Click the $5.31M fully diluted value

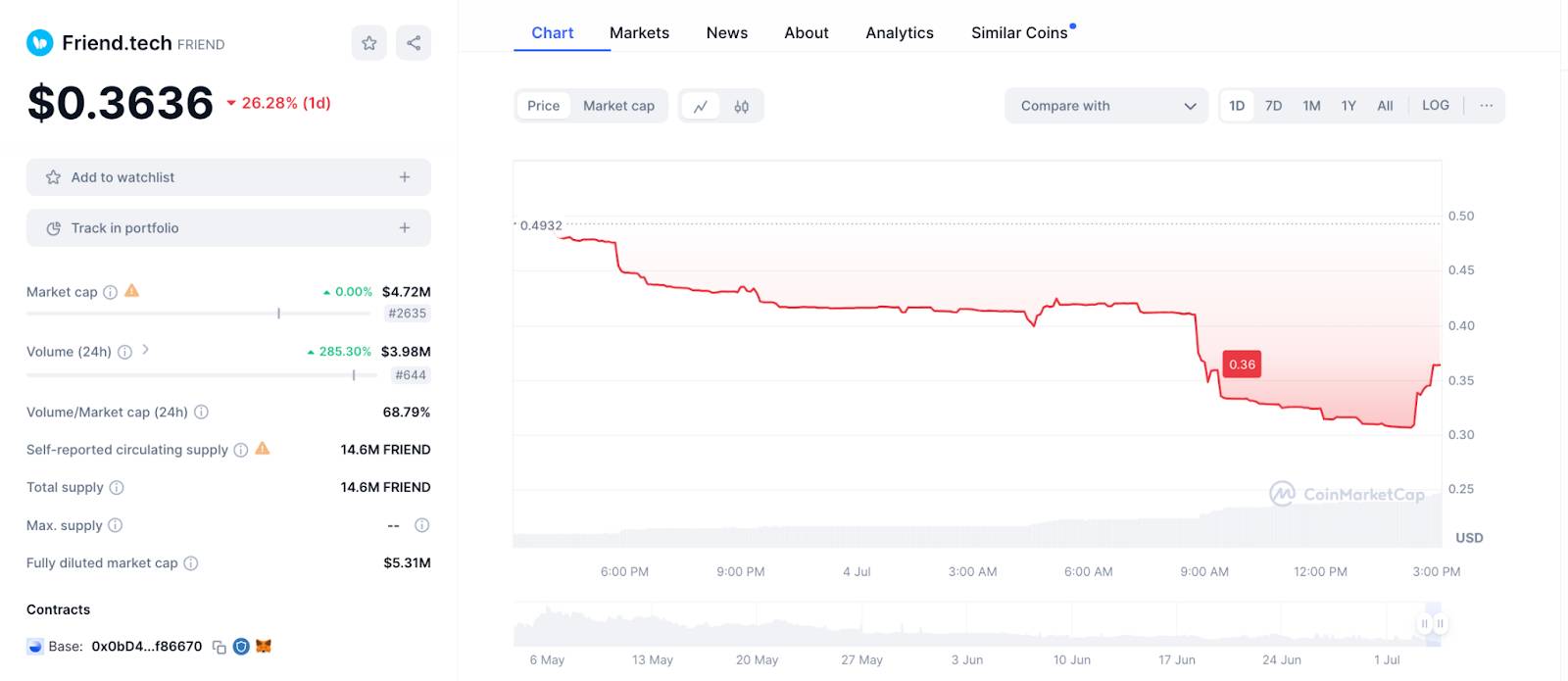[x=407, y=563]
